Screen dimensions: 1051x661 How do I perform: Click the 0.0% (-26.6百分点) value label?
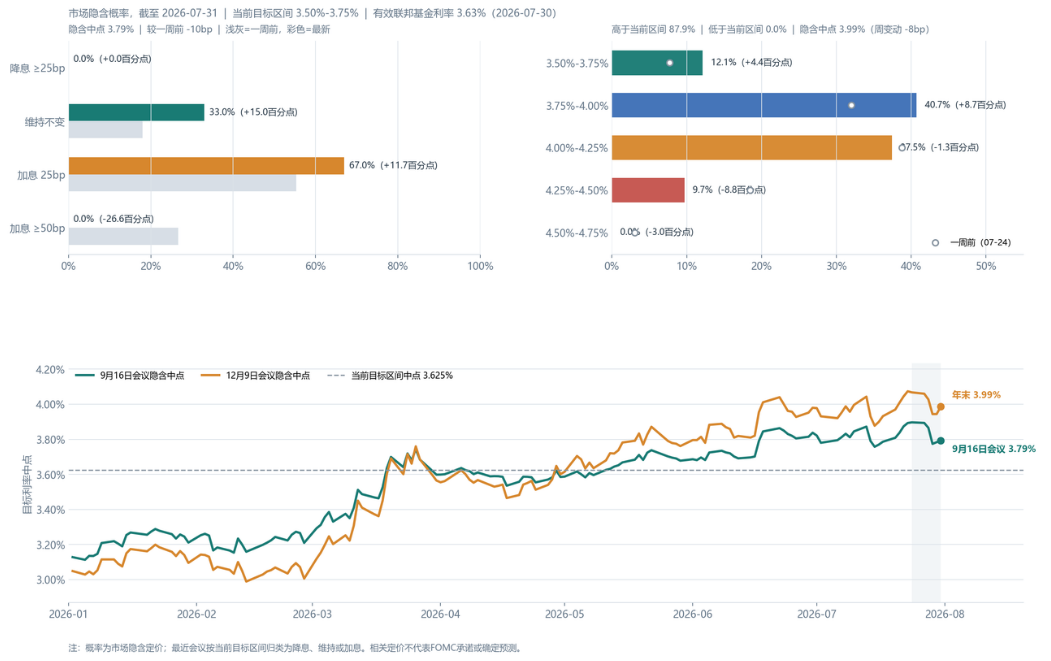click(113, 219)
